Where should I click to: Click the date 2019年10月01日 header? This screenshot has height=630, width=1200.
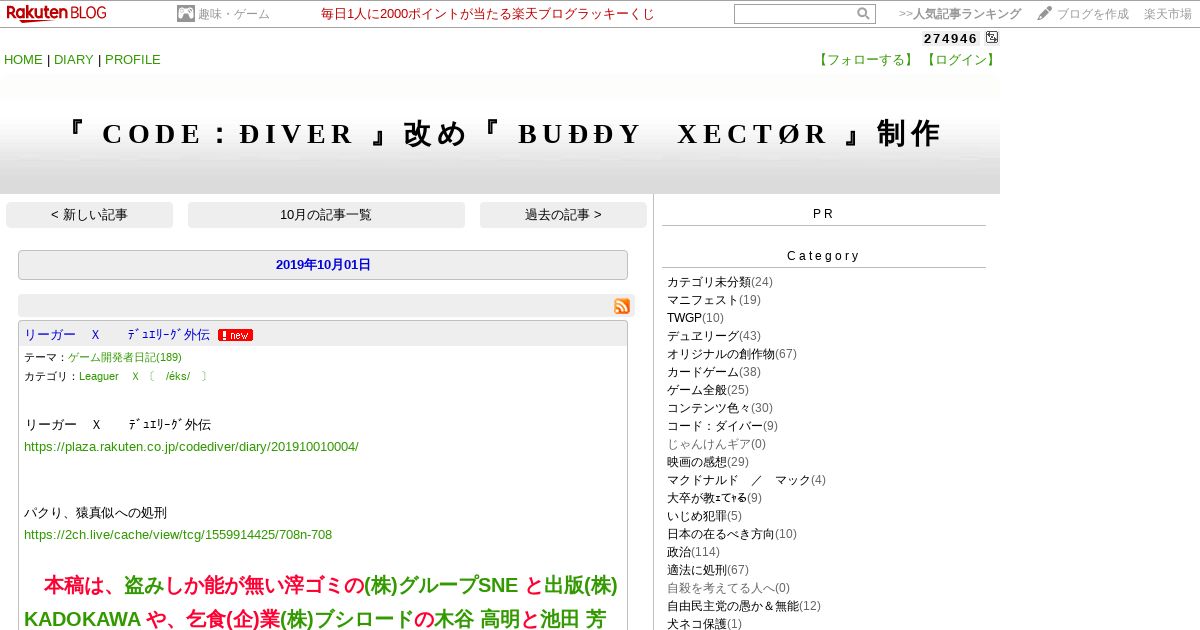point(323,265)
